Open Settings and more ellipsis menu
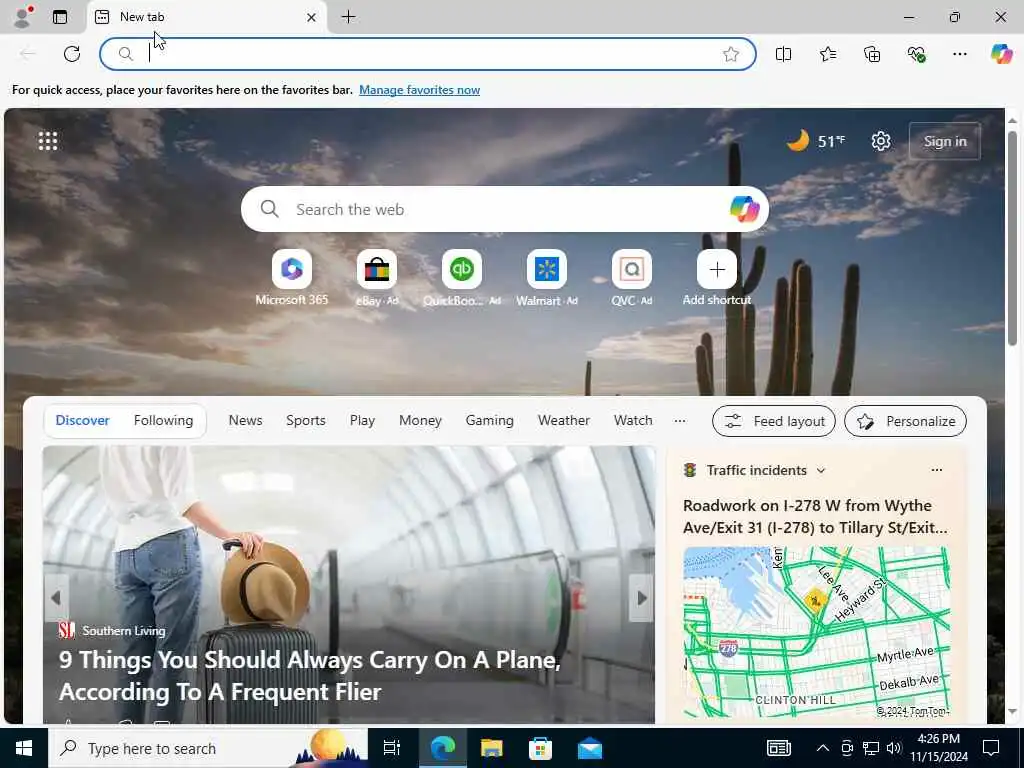Viewport: 1024px width, 768px height. coord(960,54)
